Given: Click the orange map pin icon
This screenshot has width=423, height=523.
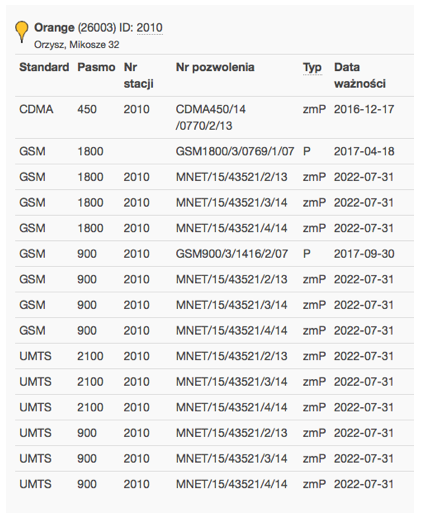Looking at the screenshot, I should 22,32.
